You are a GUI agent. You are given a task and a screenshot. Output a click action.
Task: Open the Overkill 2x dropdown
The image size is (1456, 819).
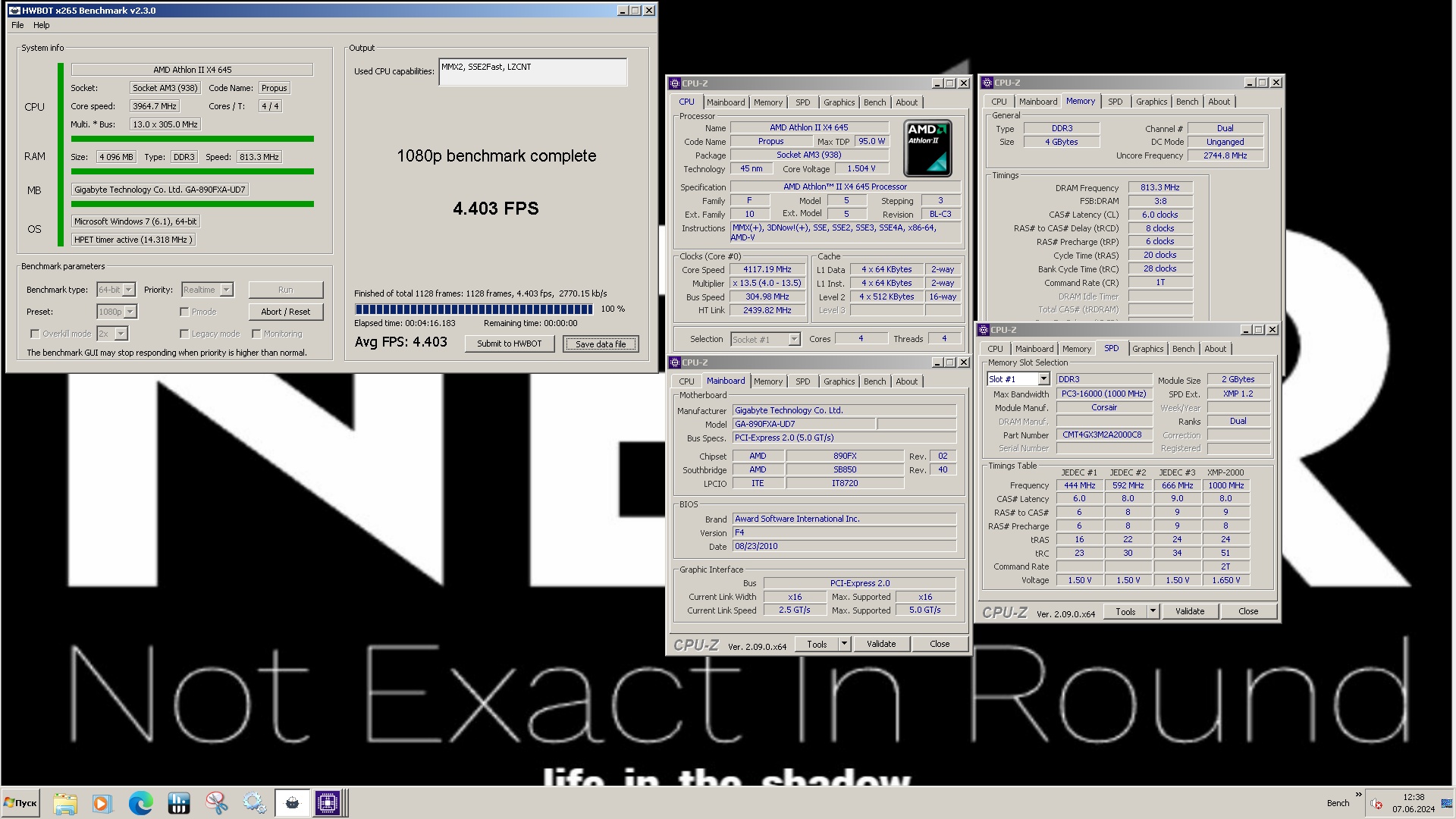pyautogui.click(x=112, y=334)
